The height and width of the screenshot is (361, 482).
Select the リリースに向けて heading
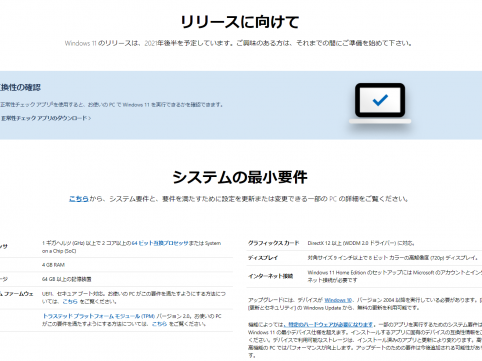pos(240,22)
